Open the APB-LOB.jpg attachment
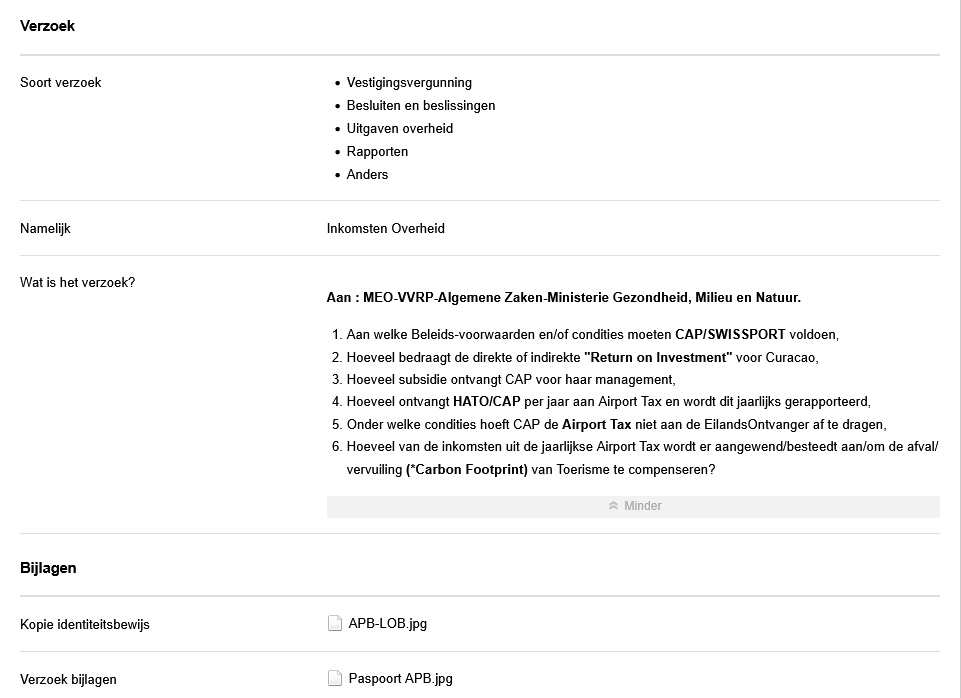Image resolution: width=961 pixels, height=698 pixels. (x=387, y=624)
